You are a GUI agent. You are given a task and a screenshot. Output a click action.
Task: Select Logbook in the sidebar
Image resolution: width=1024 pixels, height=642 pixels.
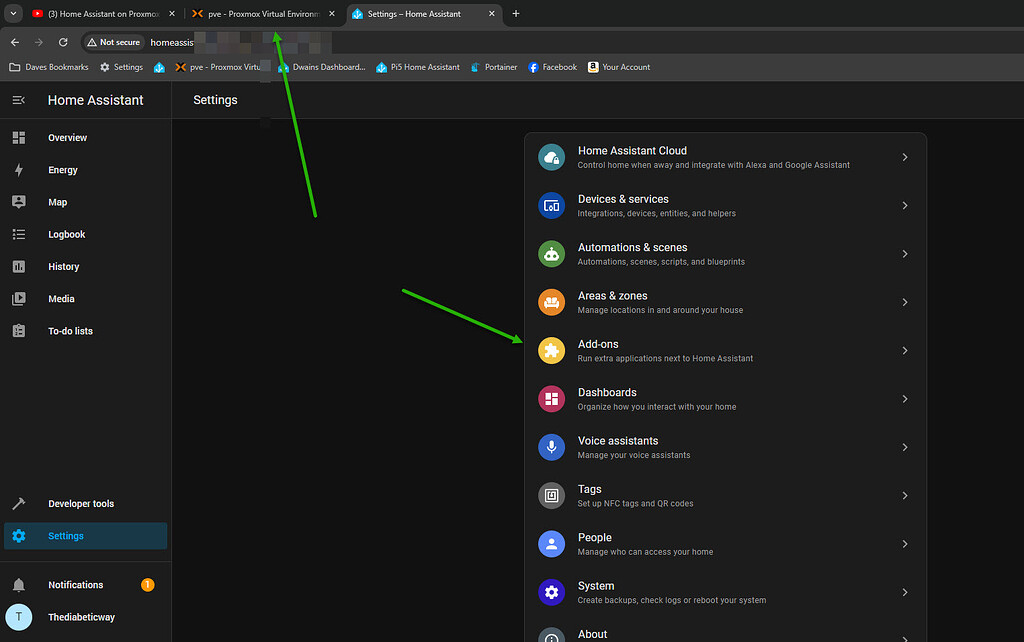[x=66, y=234]
